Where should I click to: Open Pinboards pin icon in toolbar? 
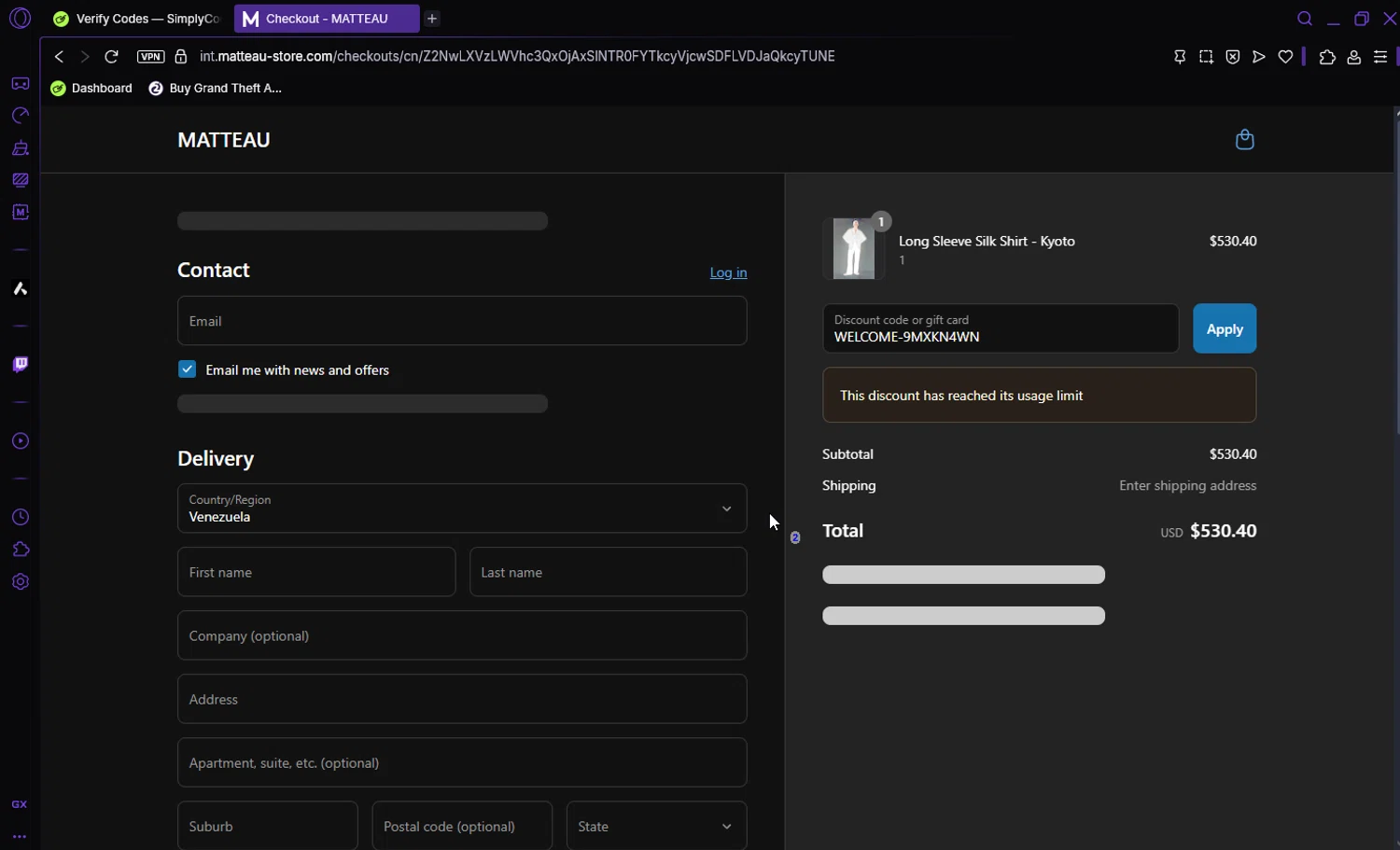tap(1180, 57)
